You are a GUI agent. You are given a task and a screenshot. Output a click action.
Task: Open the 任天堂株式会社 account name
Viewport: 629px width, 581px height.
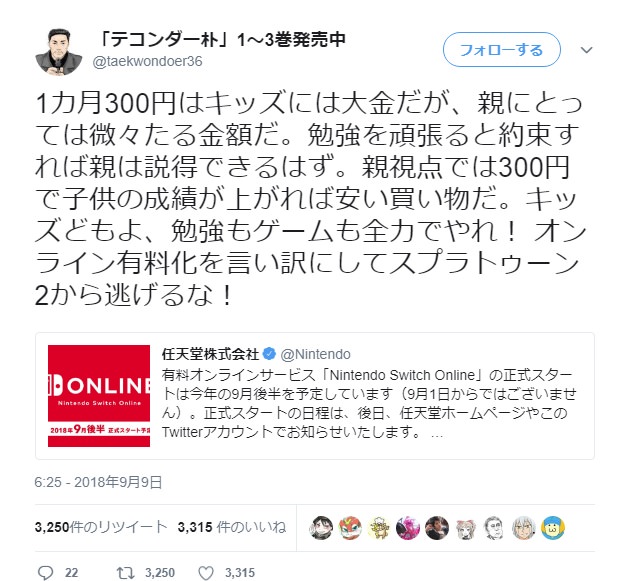point(211,354)
